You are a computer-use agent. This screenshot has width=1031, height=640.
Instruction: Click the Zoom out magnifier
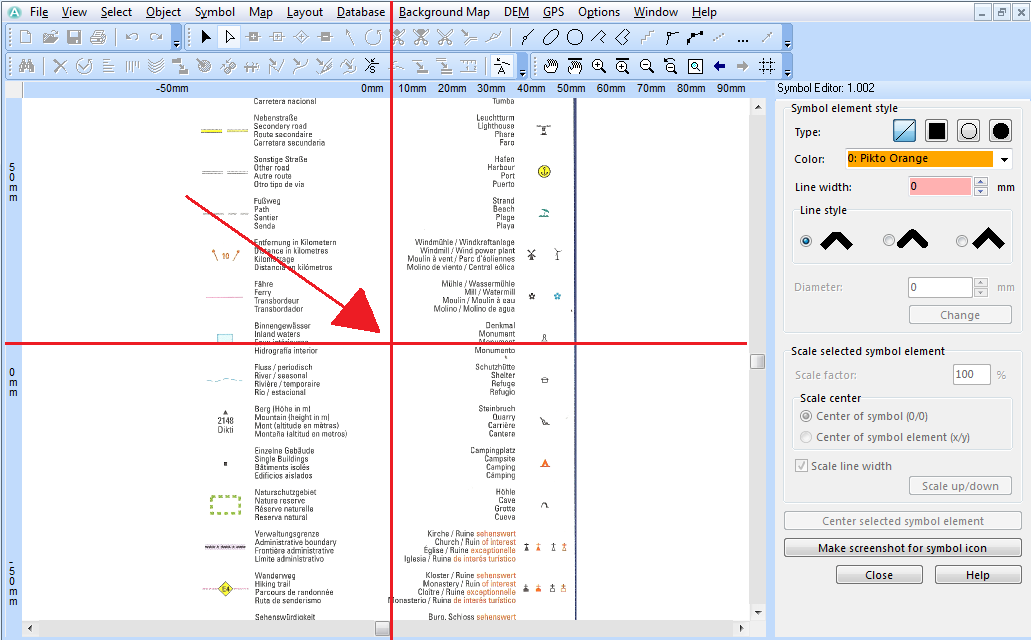pos(646,66)
